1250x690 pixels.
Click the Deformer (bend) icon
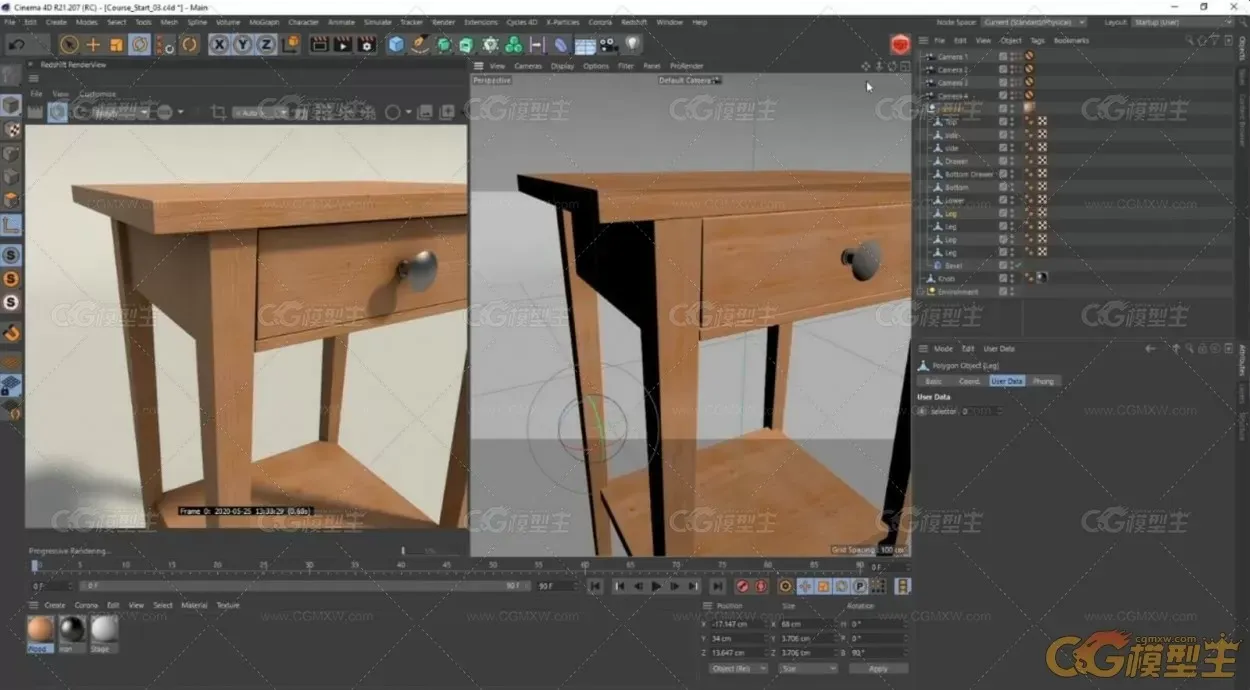pyautogui.click(x=561, y=44)
